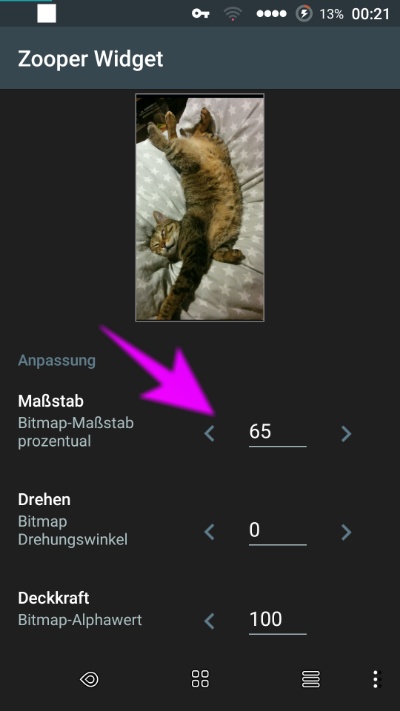The image size is (400, 711).
Task: Tap the VPN key status icon
Action: tap(200, 14)
